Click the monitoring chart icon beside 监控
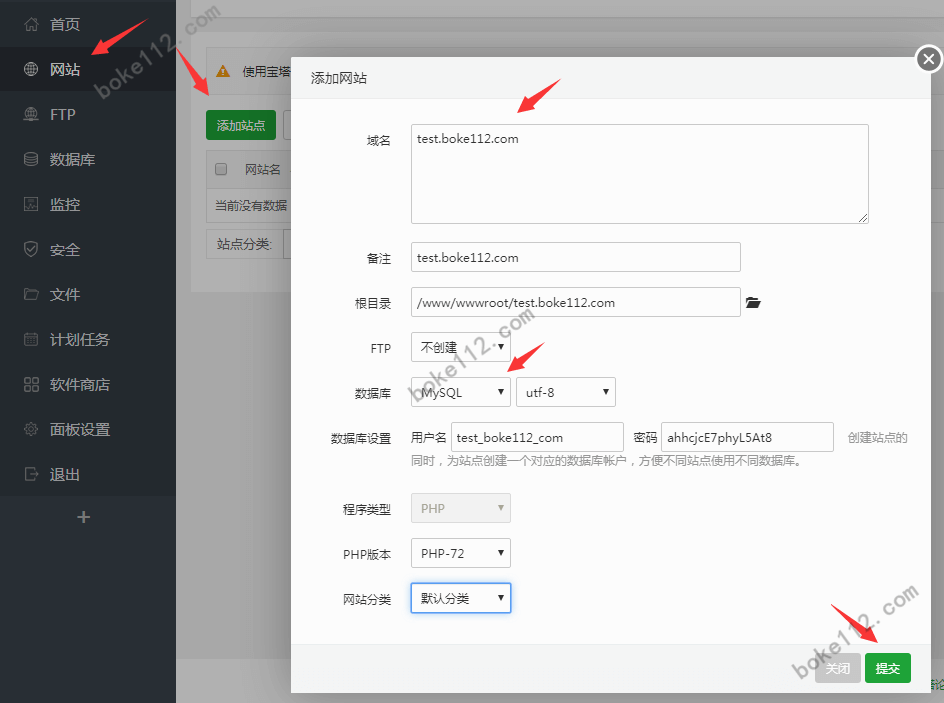Viewport: 944px width, 703px height. (31, 205)
